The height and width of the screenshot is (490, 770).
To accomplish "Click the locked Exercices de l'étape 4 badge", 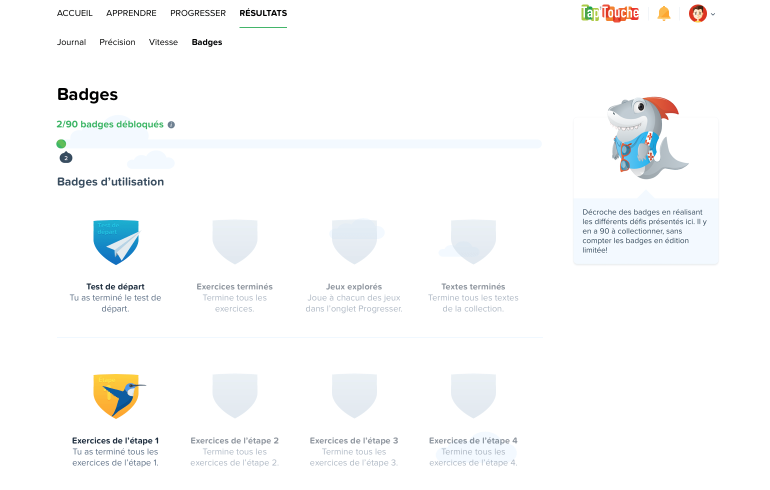I will click(x=473, y=396).
